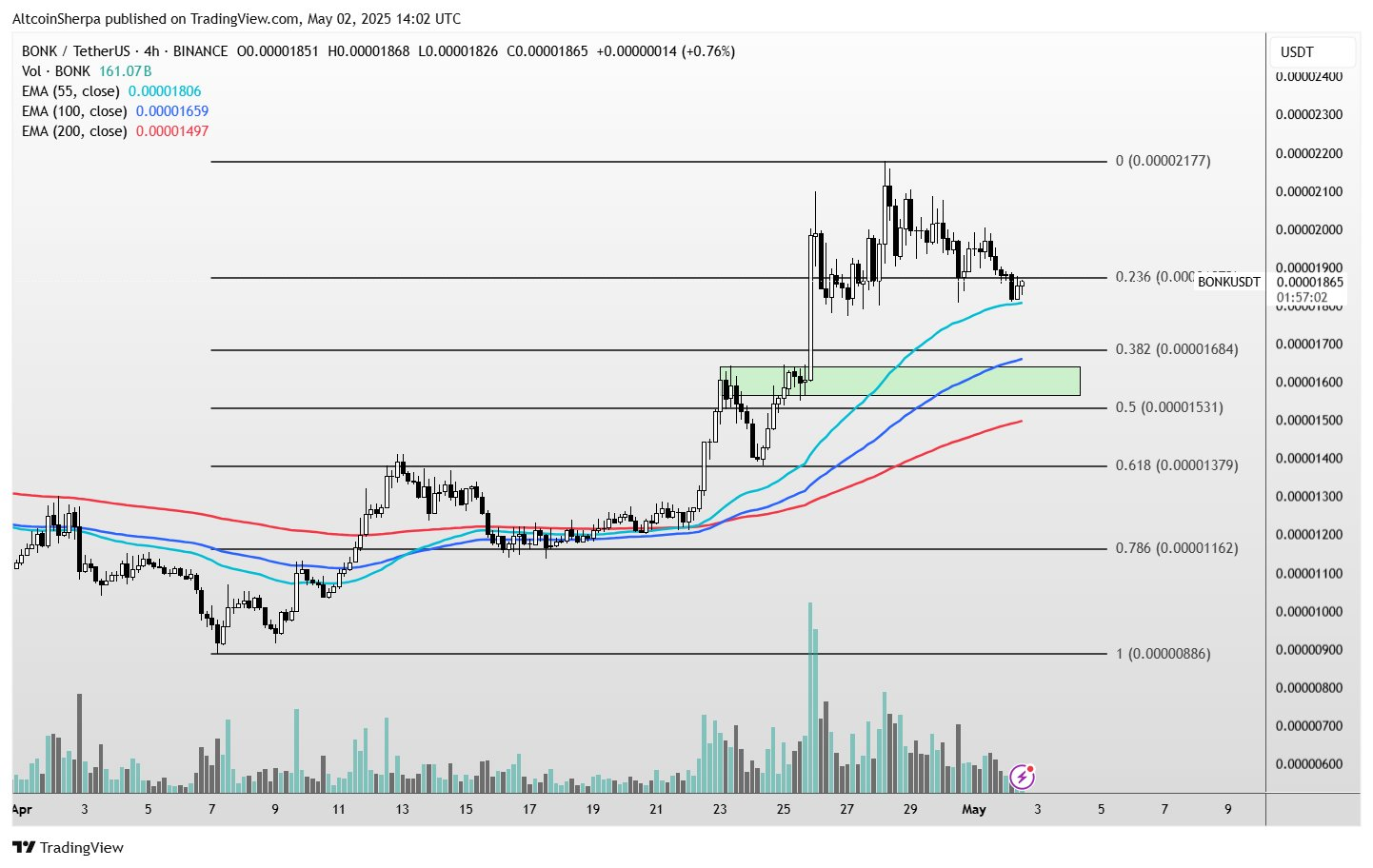This screenshot has width=1373, height=868.
Task: Click the TradingView logo at bottom
Action: tap(68, 847)
